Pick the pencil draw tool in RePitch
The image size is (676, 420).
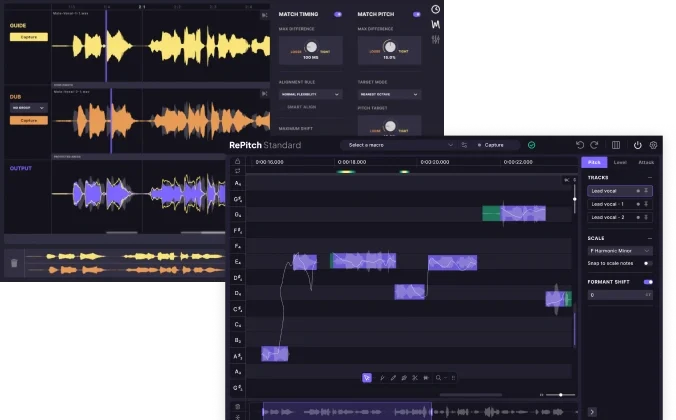[x=393, y=378]
